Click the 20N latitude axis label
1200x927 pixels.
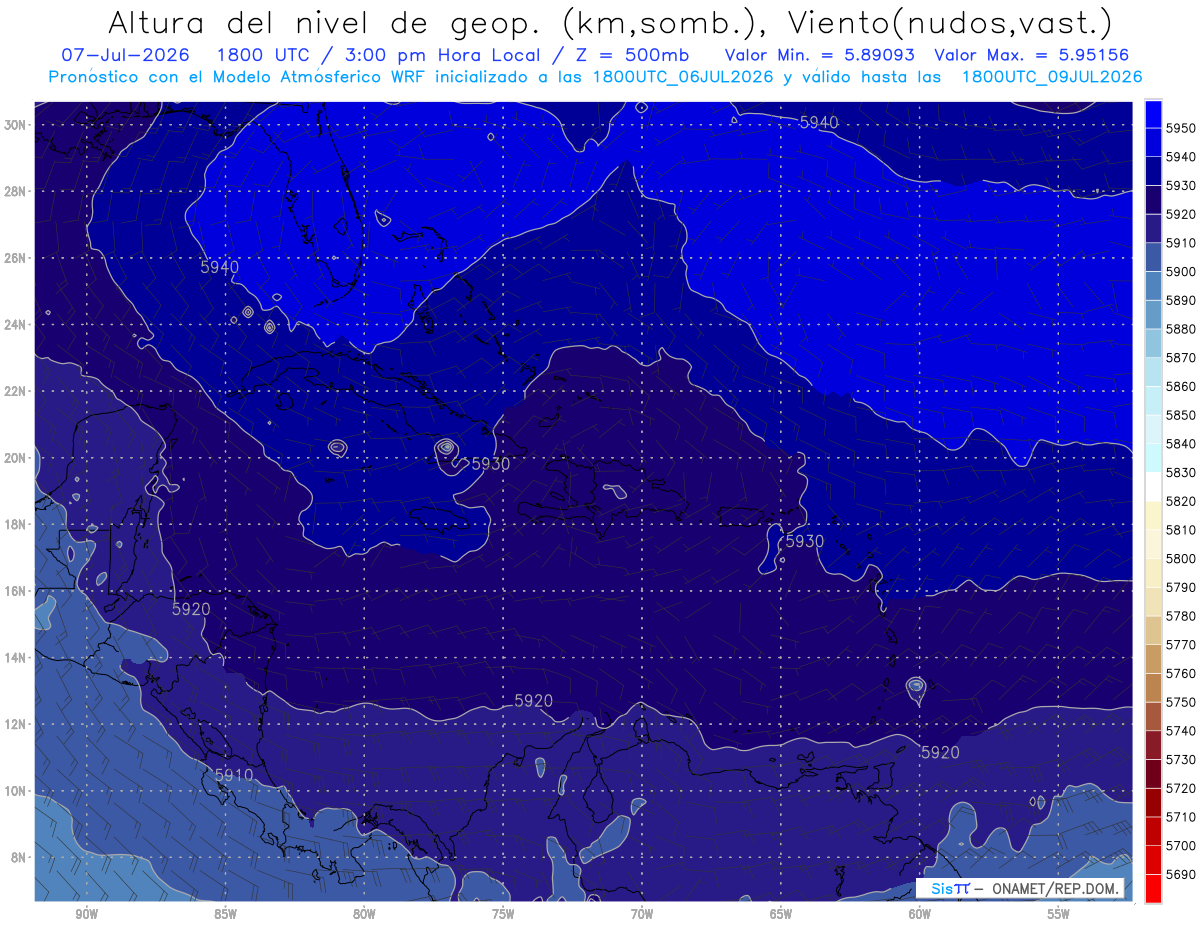[x=14, y=458]
